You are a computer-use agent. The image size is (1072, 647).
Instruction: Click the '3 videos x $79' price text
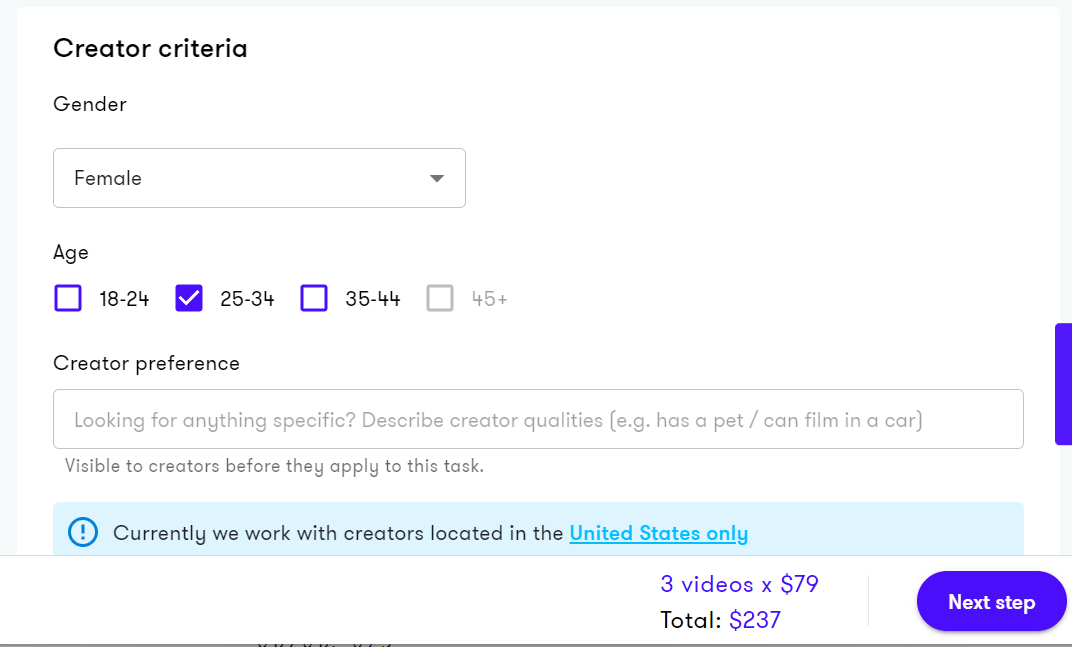[739, 584]
